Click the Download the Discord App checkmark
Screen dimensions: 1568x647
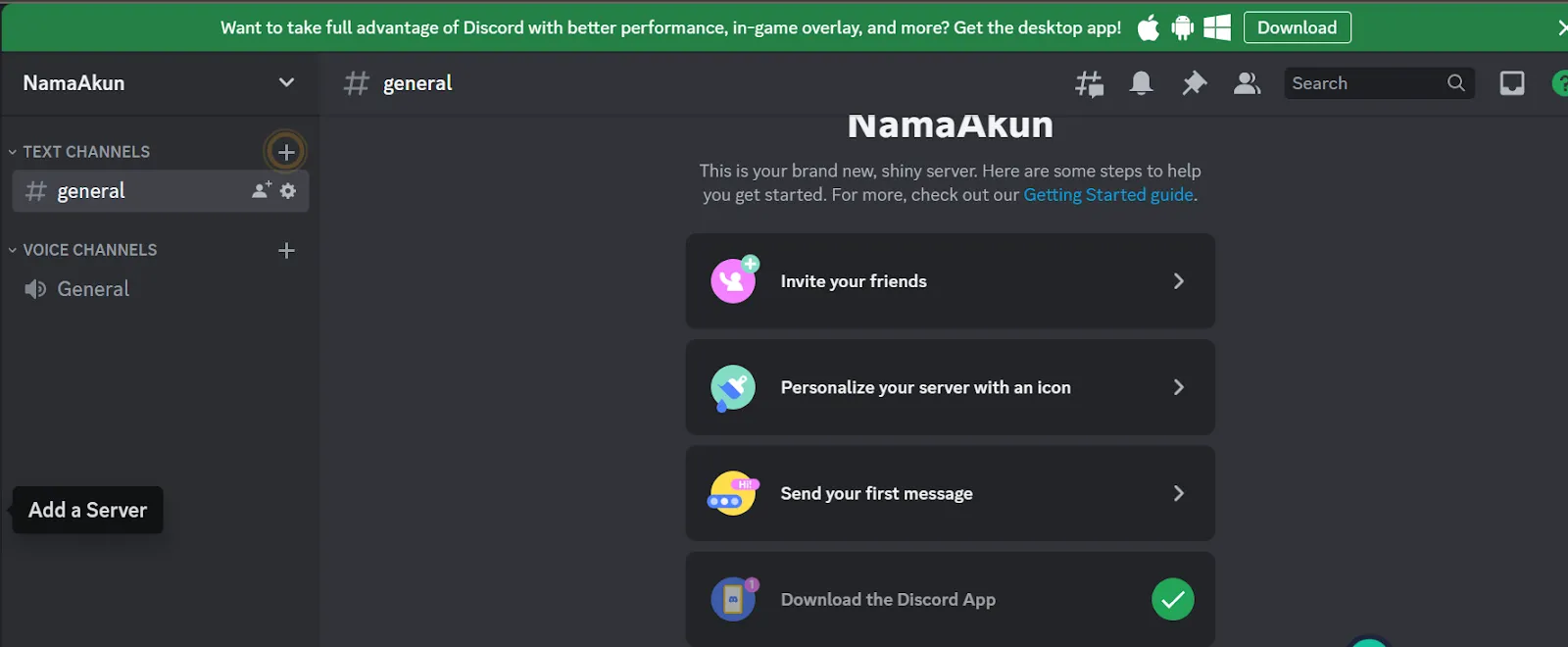[x=1172, y=600]
